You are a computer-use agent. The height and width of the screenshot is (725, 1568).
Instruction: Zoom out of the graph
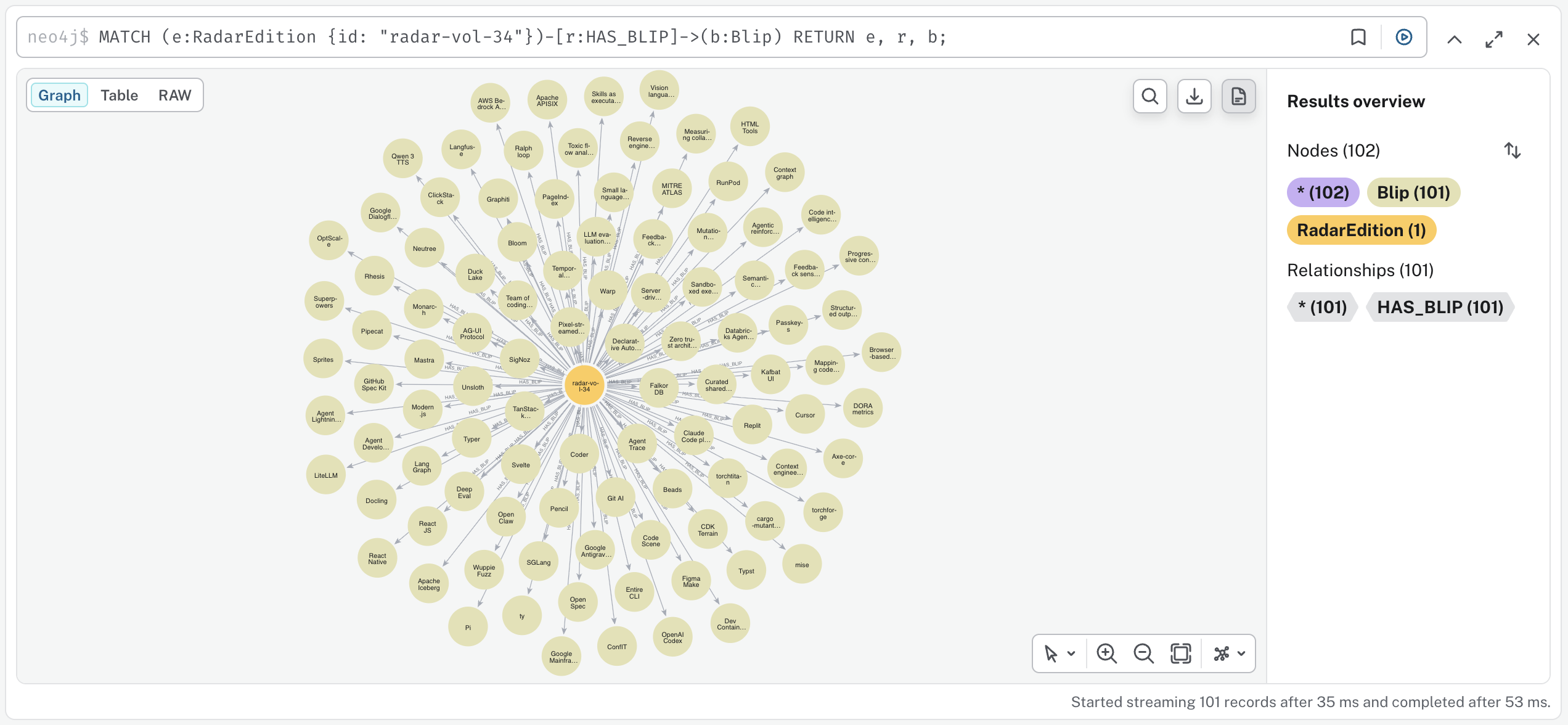click(x=1143, y=653)
